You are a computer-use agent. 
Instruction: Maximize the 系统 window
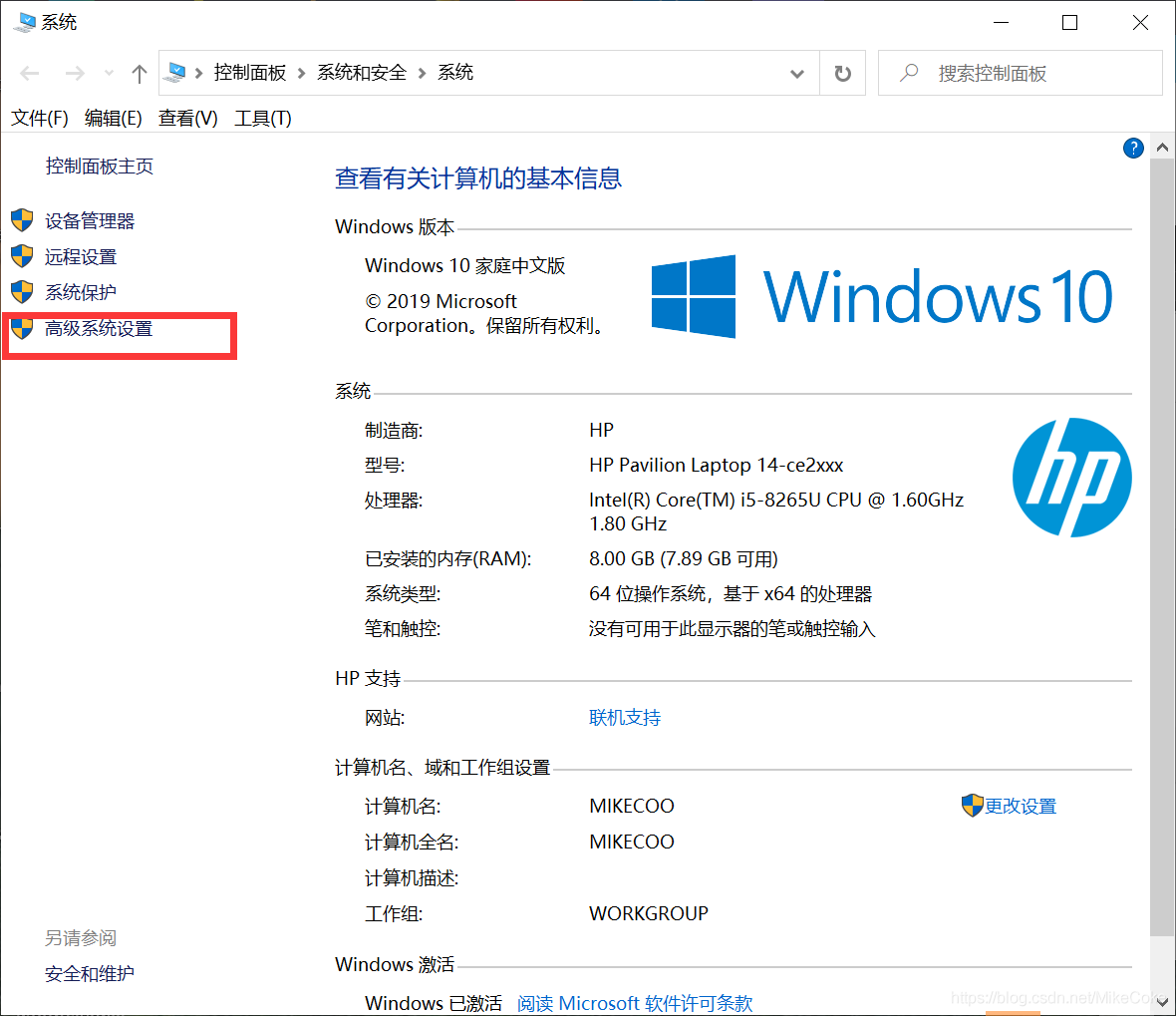click(1070, 23)
